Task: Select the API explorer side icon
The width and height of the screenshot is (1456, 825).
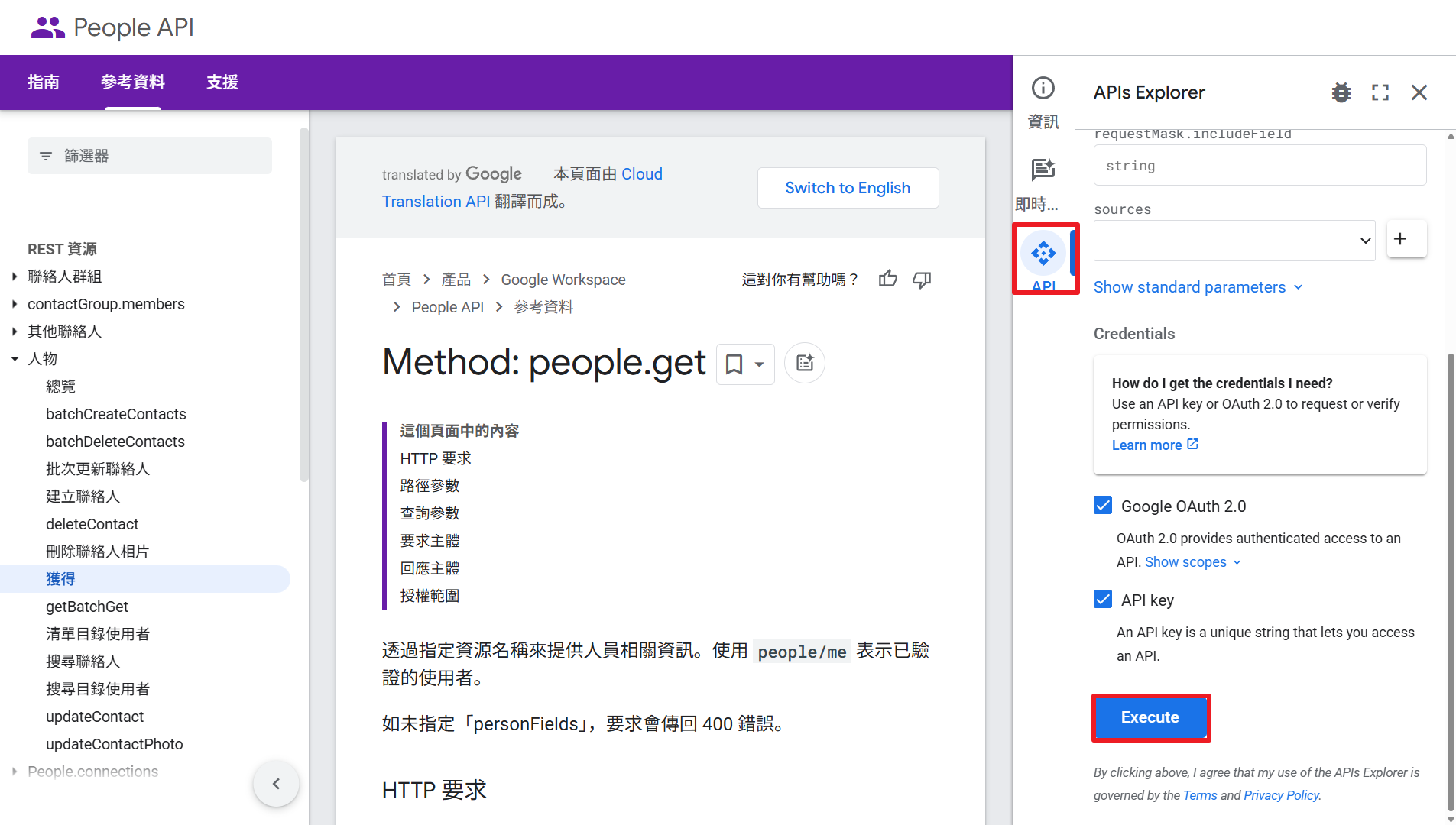Action: pos(1043,254)
